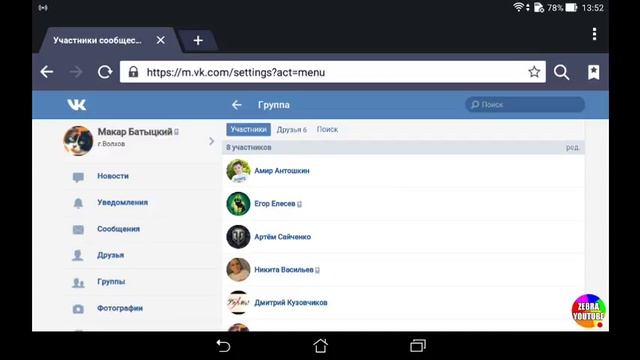Click Фотографии camera icon
Image resolution: width=640 pixels, height=360 pixels.
point(78,309)
